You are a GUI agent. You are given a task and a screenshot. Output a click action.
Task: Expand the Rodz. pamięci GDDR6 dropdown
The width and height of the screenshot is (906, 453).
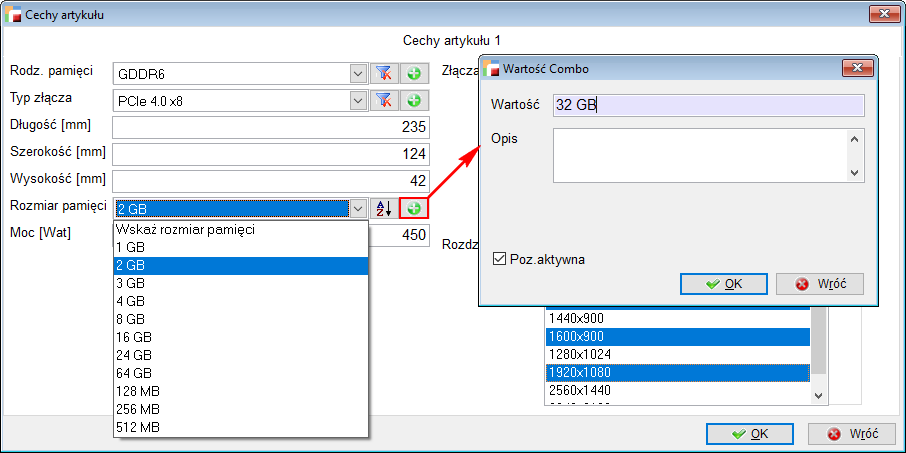pyautogui.click(x=358, y=73)
